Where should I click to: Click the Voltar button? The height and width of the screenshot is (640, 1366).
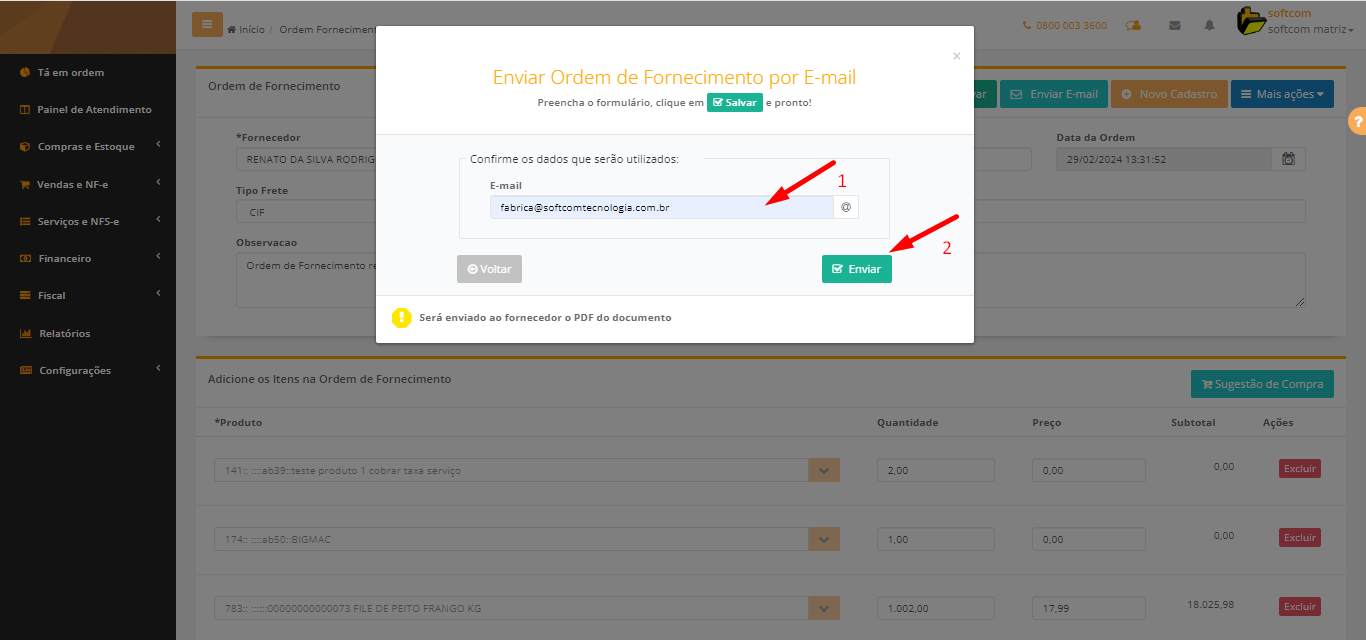tap(489, 269)
